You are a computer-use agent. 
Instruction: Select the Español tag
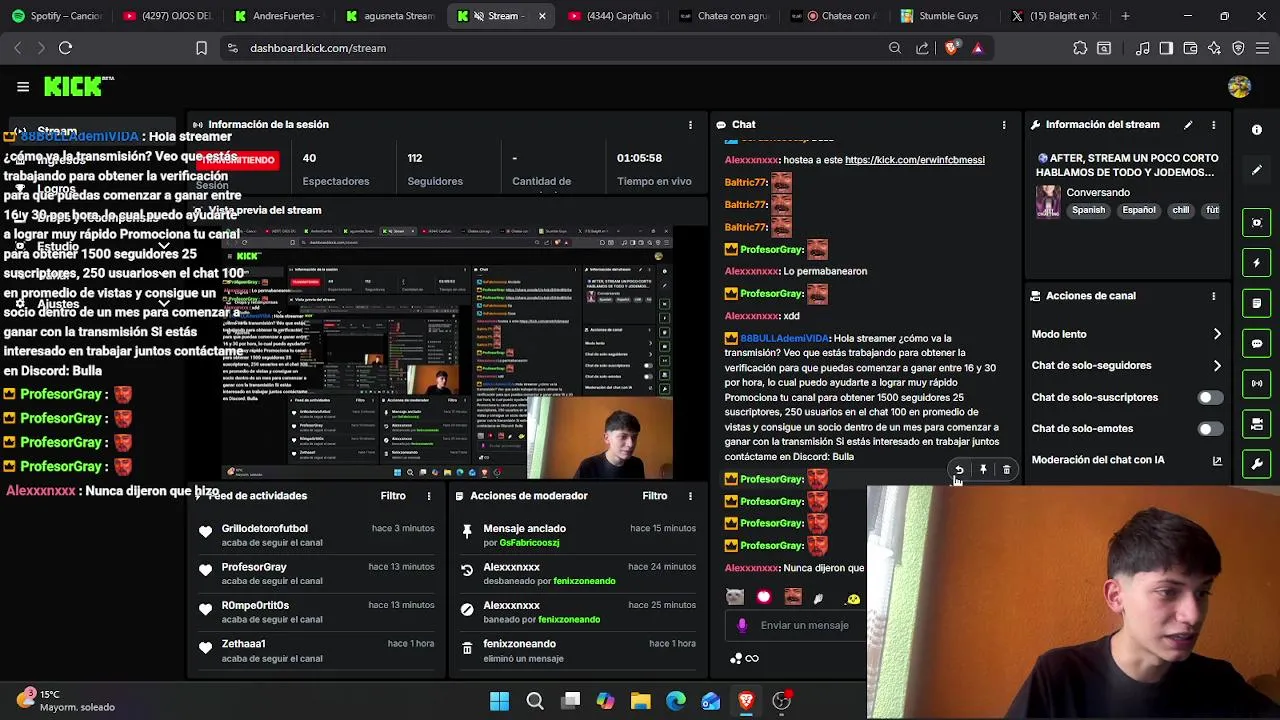(x=1139, y=211)
